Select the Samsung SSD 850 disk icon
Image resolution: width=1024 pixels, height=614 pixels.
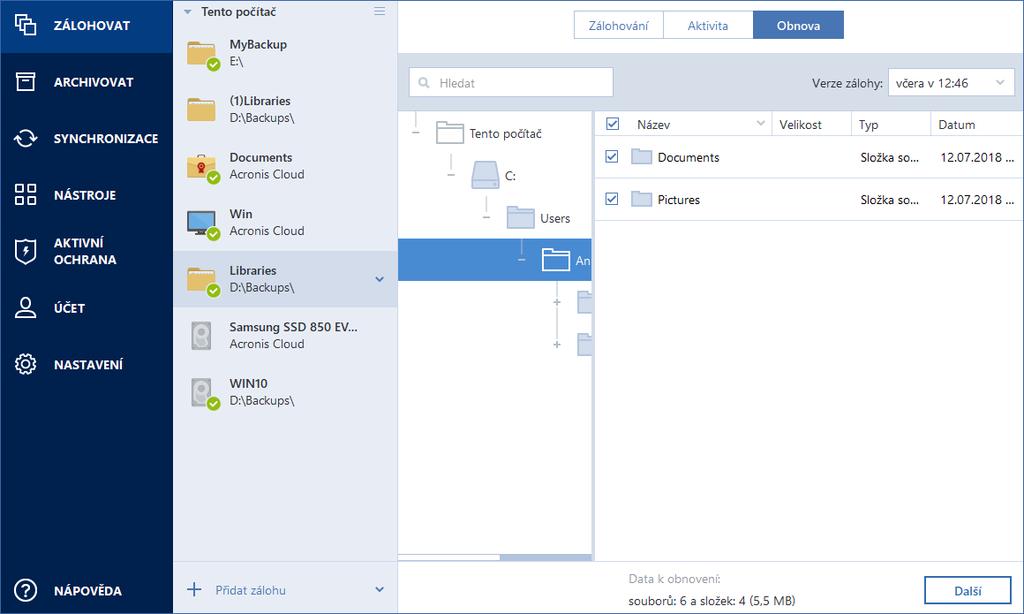coord(201,336)
